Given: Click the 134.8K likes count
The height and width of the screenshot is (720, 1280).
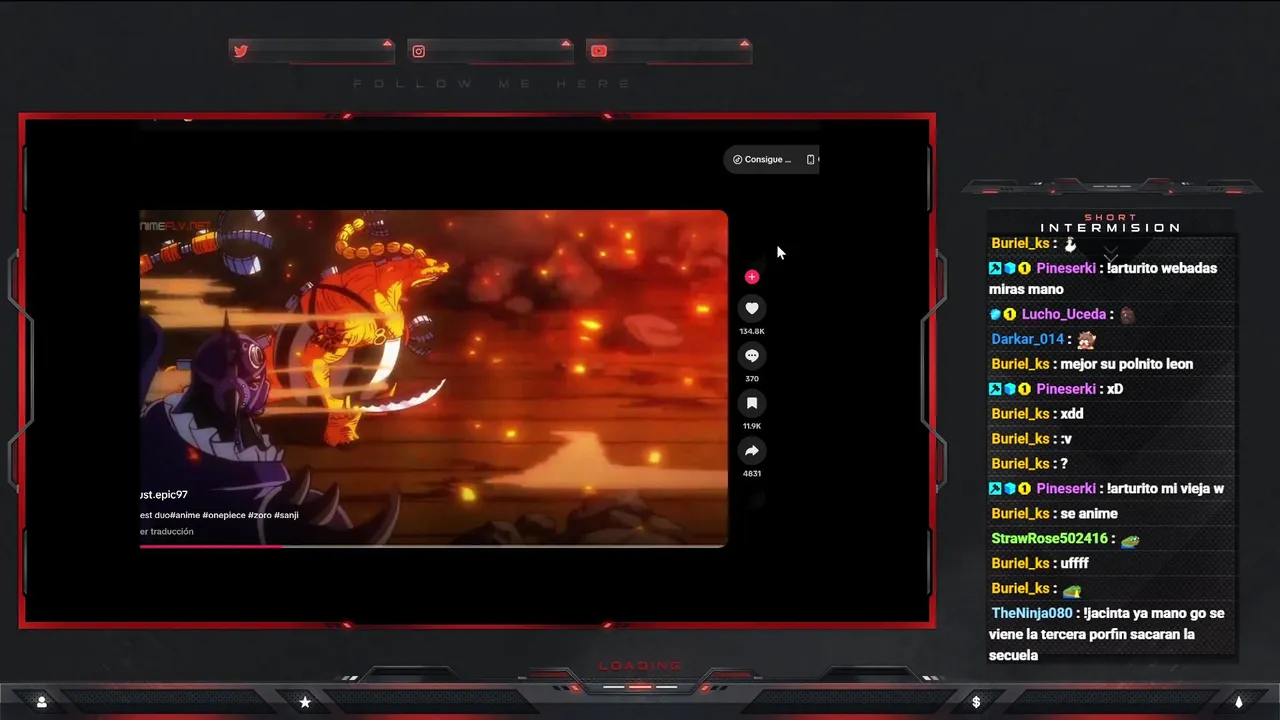Looking at the screenshot, I should pyautogui.click(x=752, y=331).
